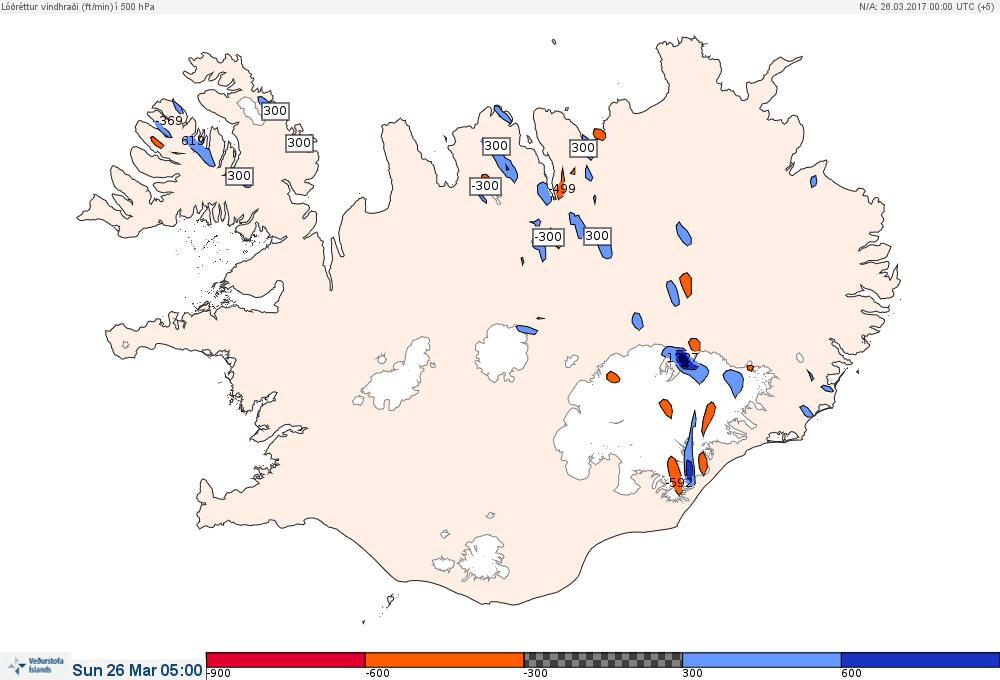This screenshot has height=680, width=1000.
Task: Select the red legend band from -900 to -600
Action: click(x=286, y=660)
